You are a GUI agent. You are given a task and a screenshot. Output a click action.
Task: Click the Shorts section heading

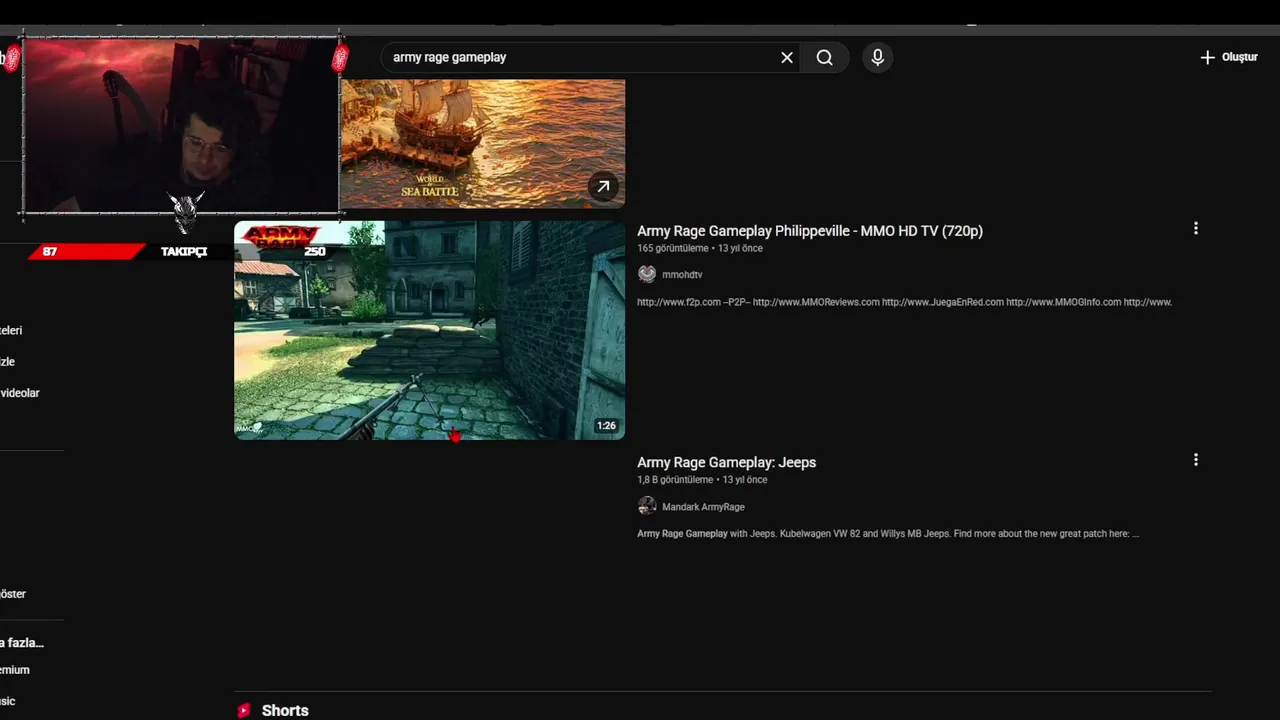tap(285, 710)
